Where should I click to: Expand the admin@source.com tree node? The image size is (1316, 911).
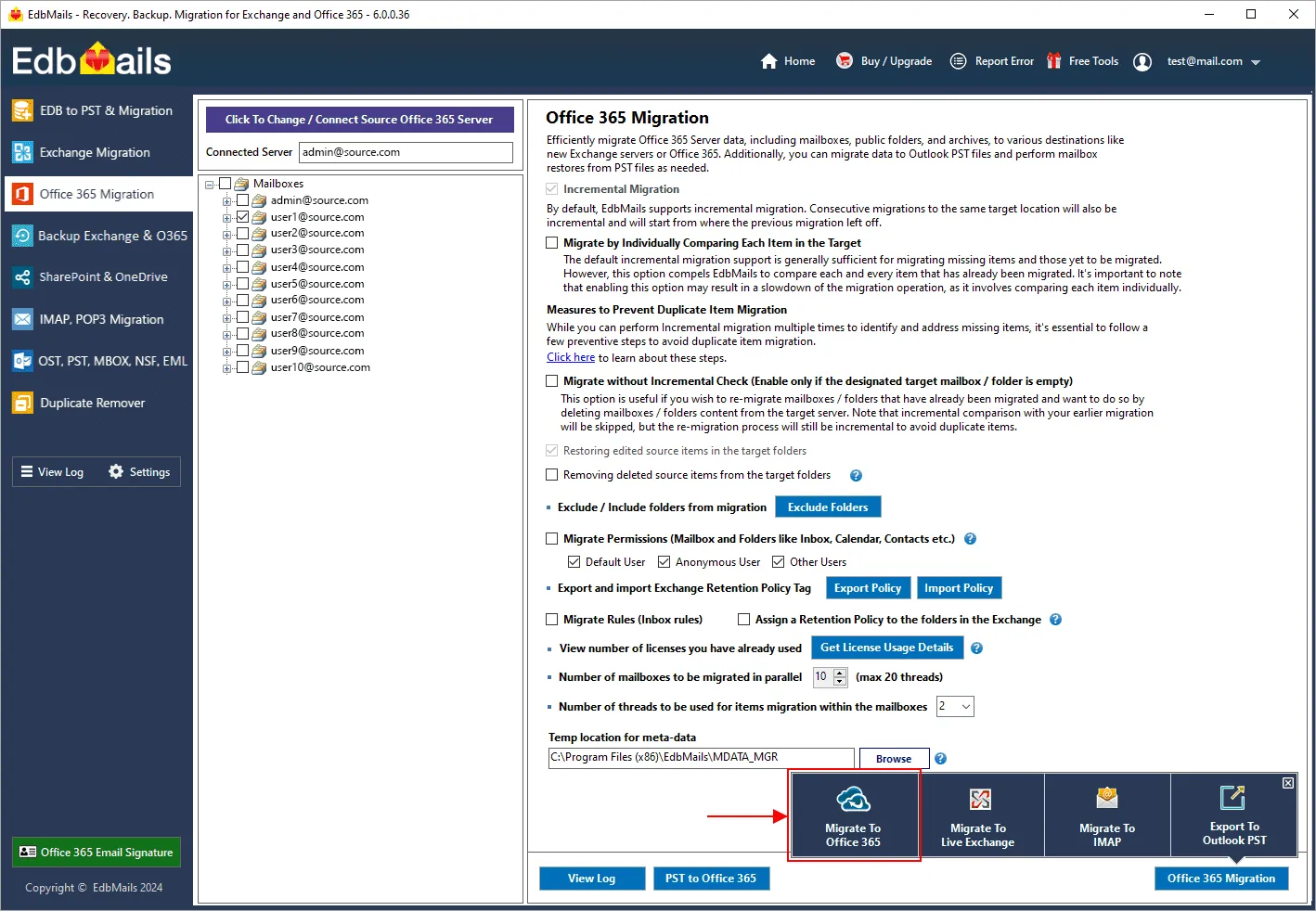click(227, 199)
